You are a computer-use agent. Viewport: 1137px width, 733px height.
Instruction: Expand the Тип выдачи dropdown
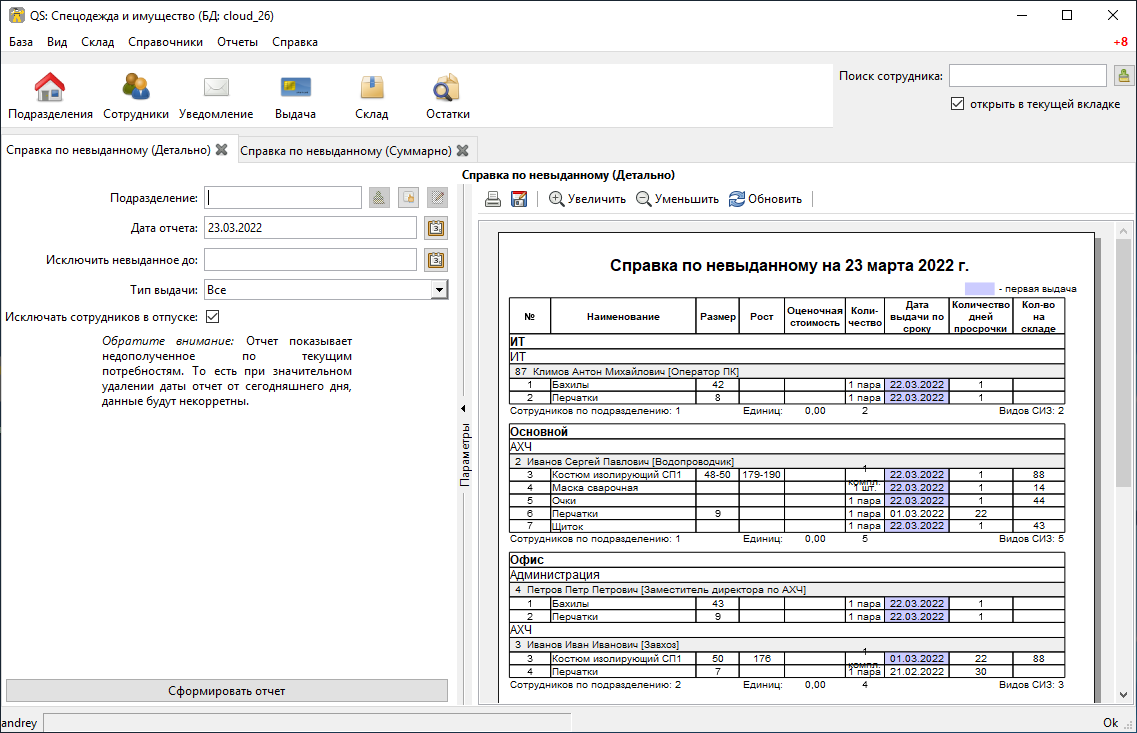[439, 290]
